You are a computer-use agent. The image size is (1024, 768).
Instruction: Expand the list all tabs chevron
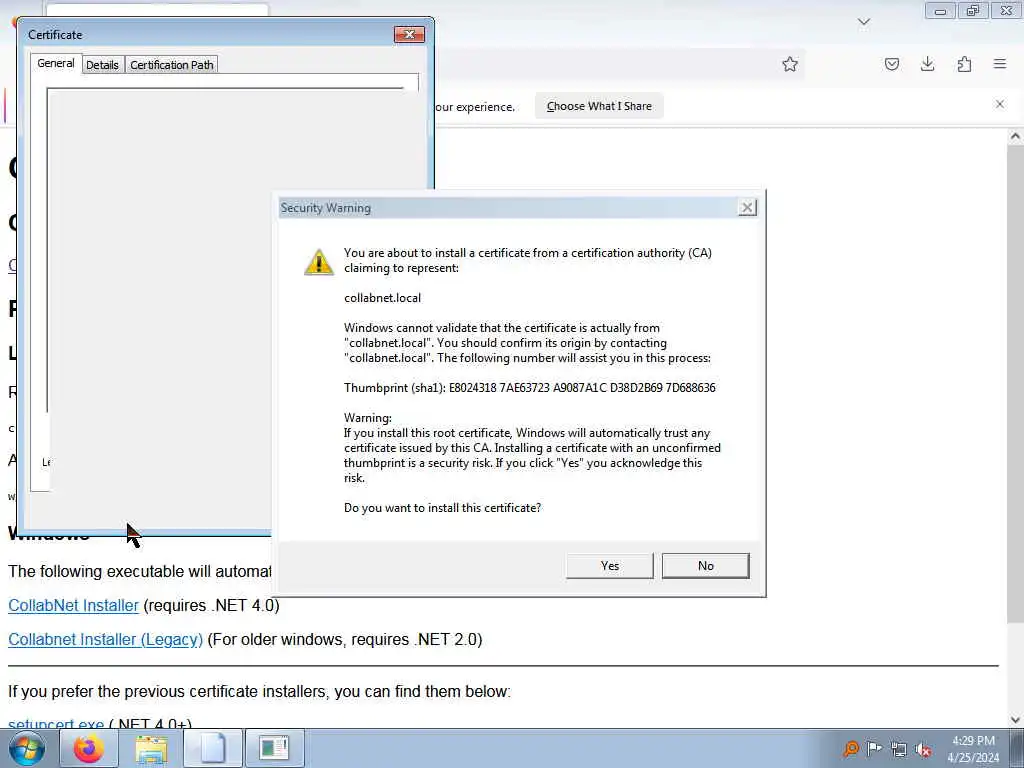864,22
